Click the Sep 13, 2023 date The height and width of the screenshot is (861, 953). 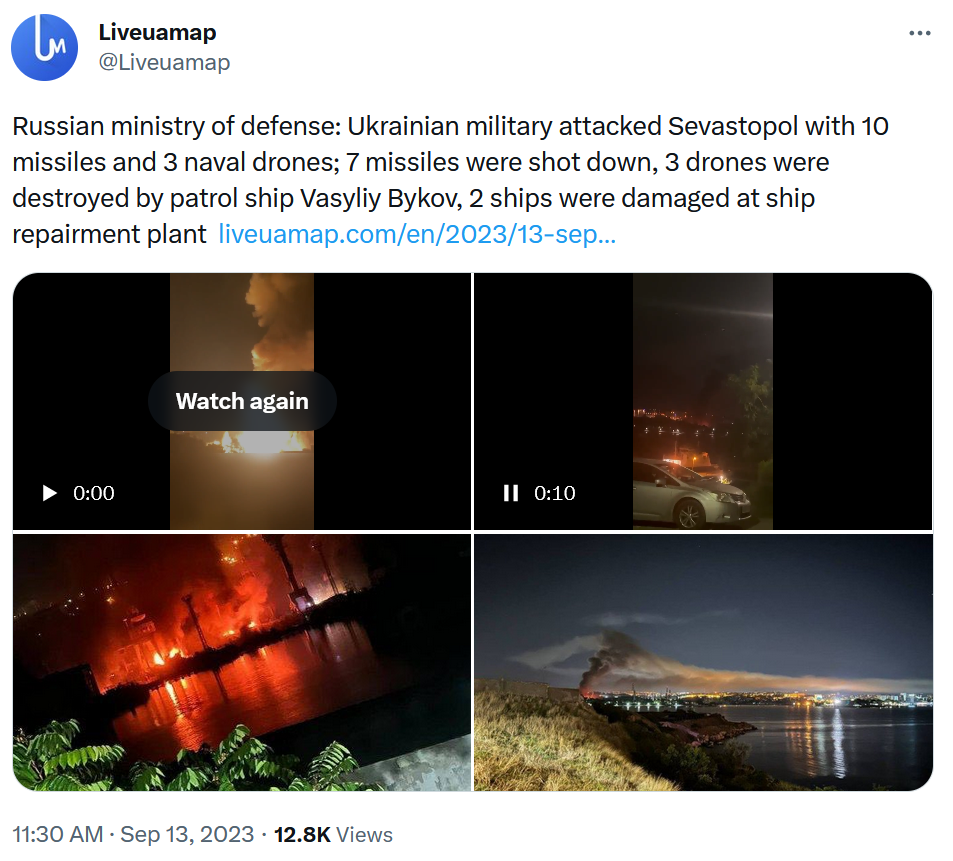tap(187, 834)
